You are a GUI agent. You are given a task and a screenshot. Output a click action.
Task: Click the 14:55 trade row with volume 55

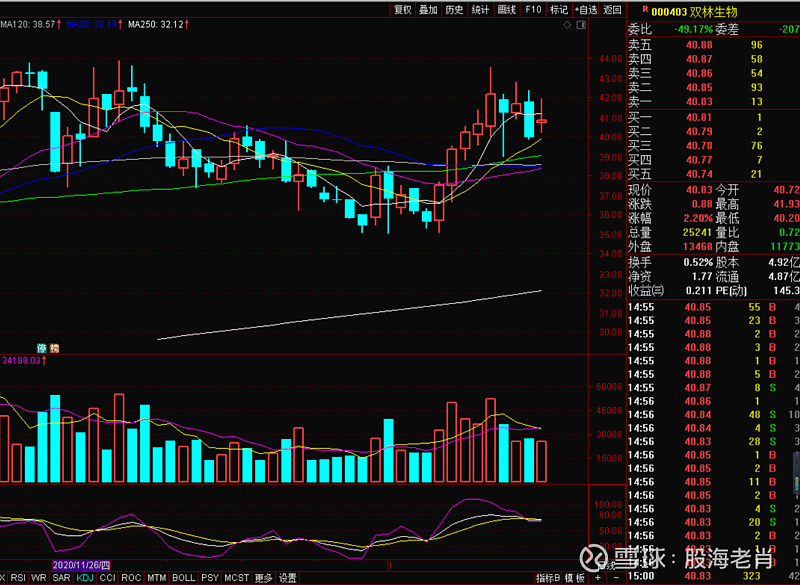tap(713, 307)
